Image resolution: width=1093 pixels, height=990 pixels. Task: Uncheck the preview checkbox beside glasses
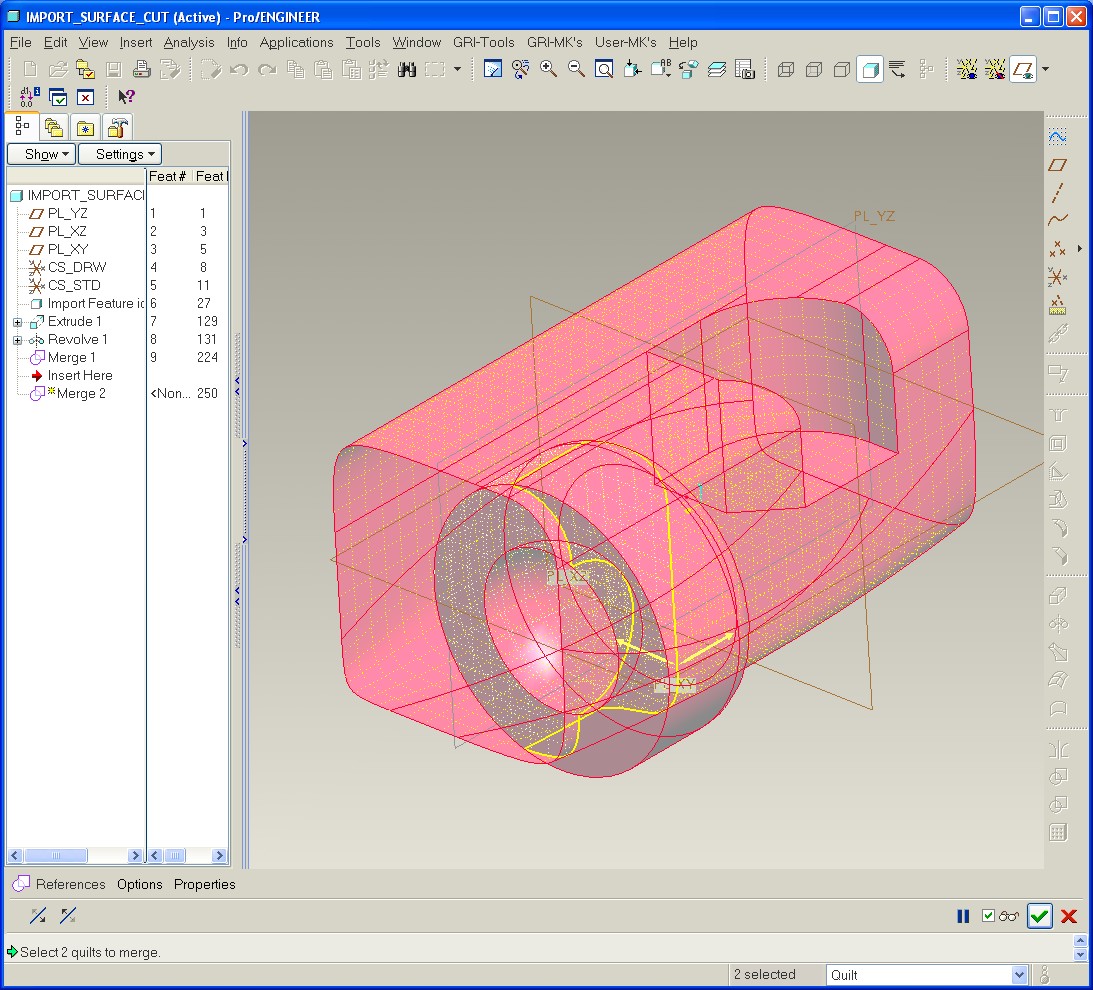pos(988,915)
